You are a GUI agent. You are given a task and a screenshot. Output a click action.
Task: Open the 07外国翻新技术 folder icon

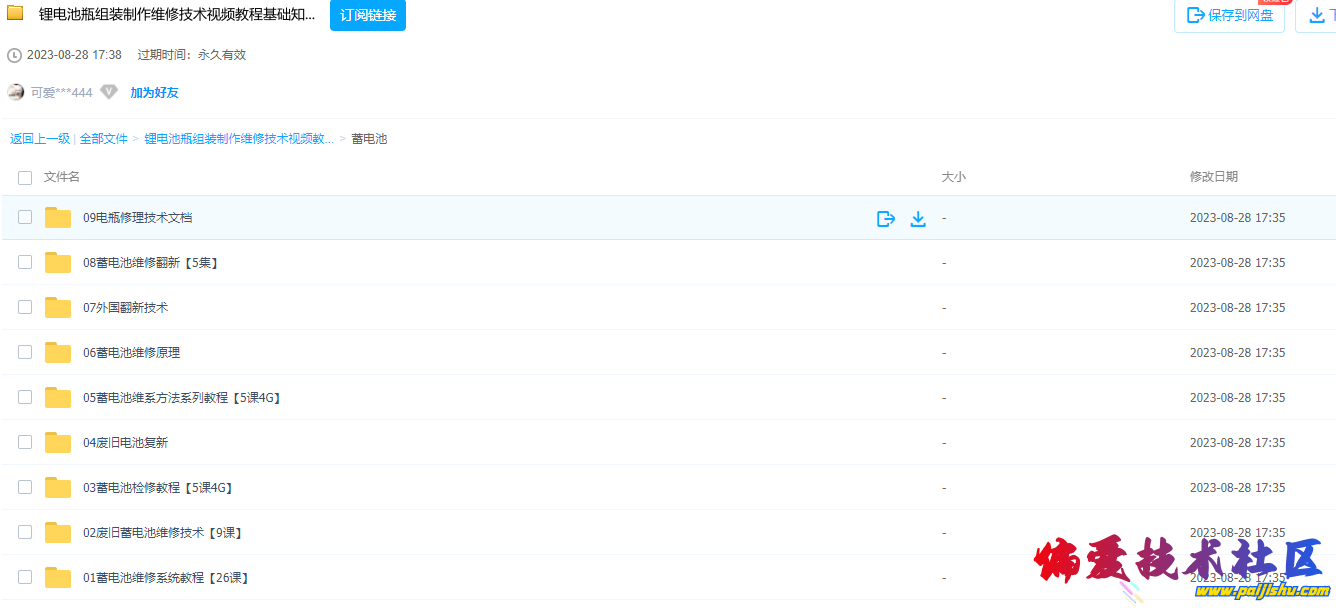[58, 308]
